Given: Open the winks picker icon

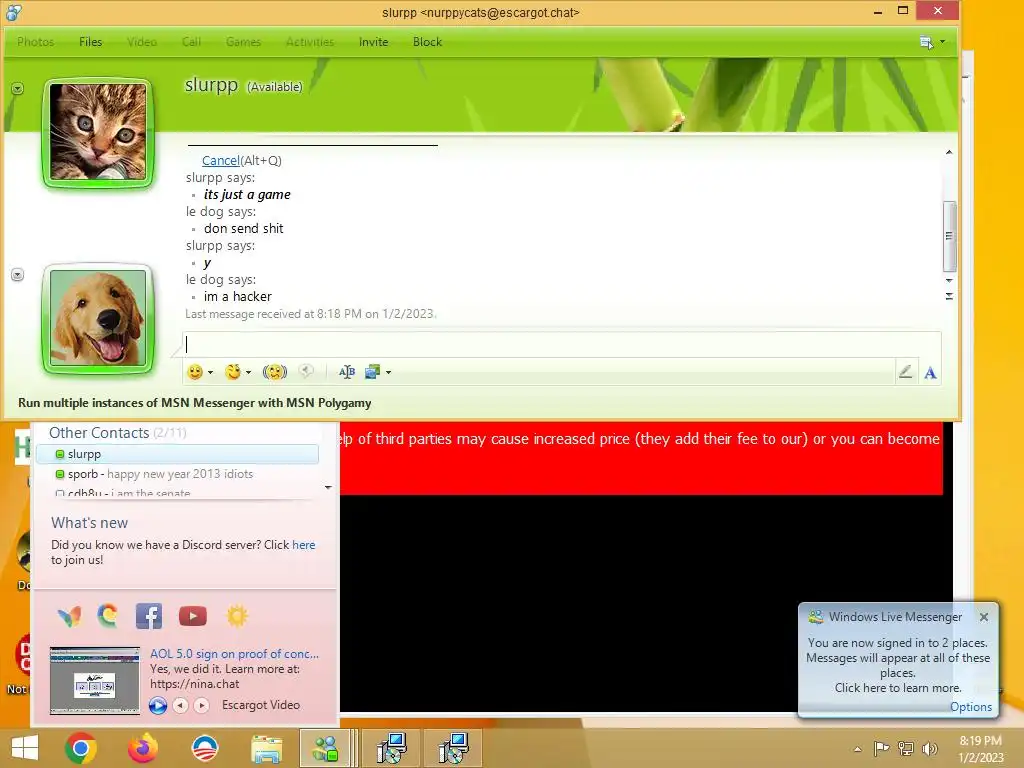Looking at the screenshot, I should pos(233,372).
